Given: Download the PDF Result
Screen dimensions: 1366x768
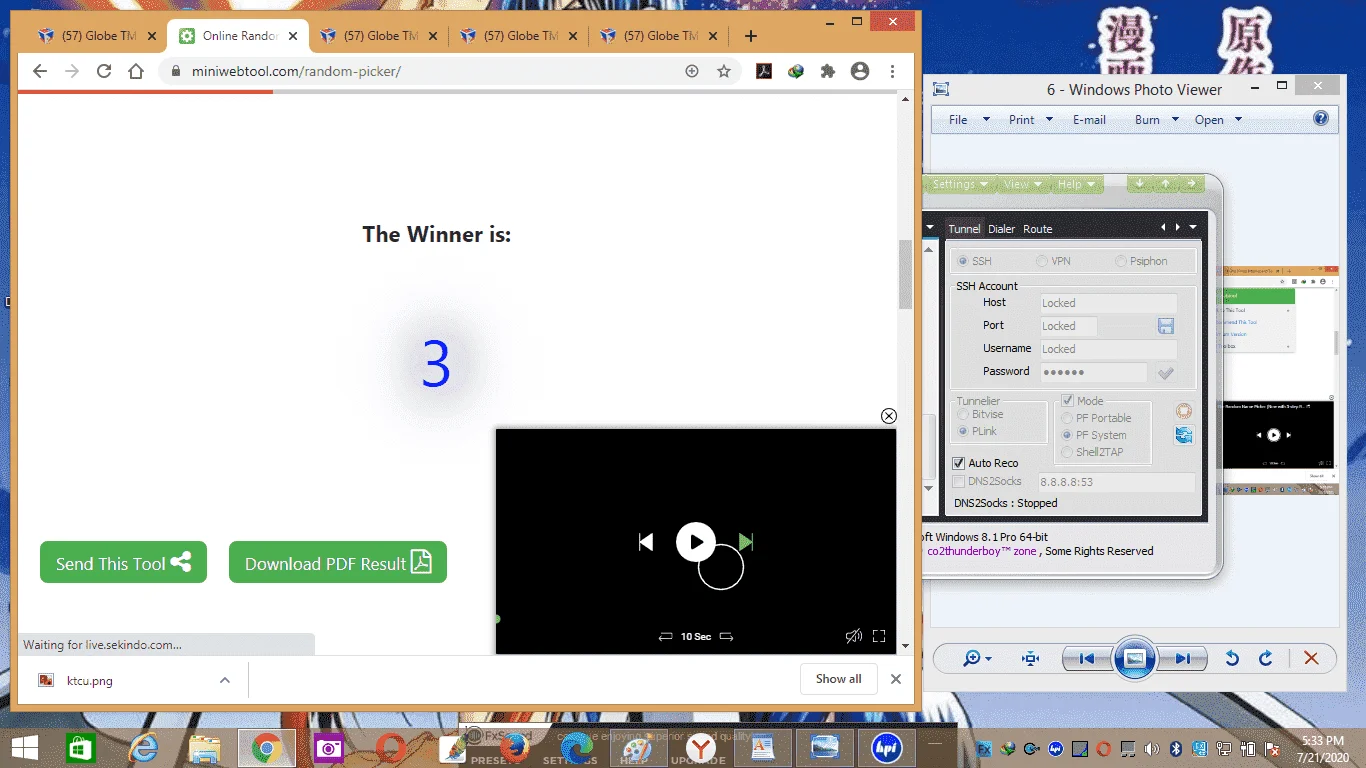Looking at the screenshot, I should click(338, 563).
